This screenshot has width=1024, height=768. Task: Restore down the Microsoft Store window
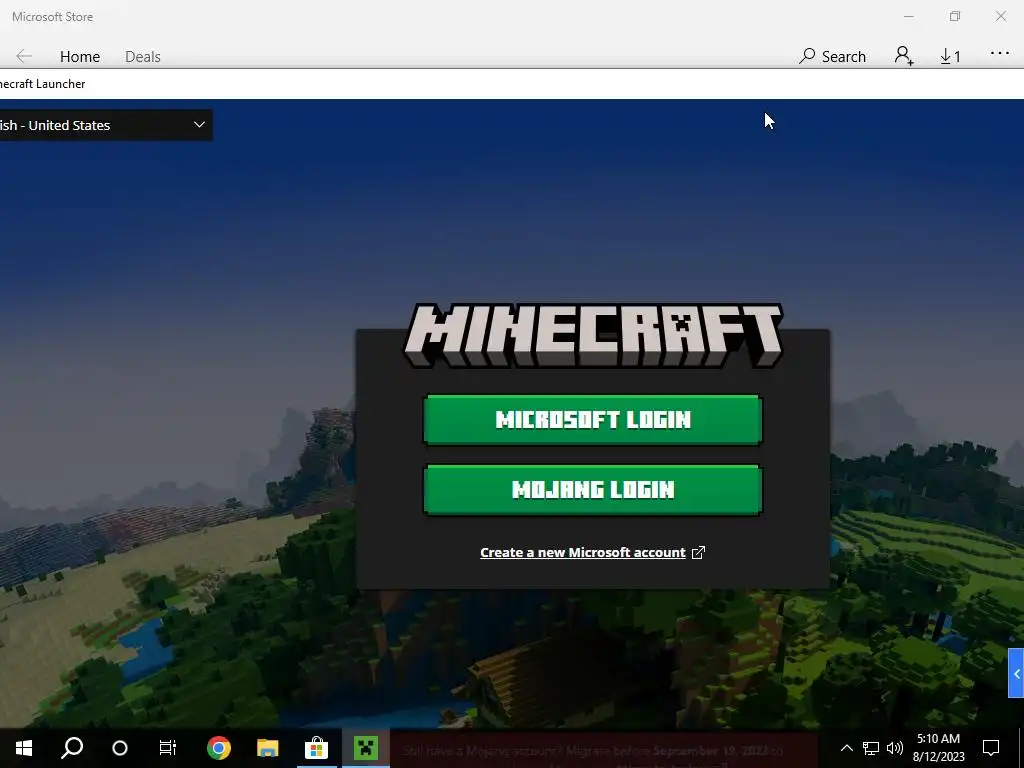point(955,16)
